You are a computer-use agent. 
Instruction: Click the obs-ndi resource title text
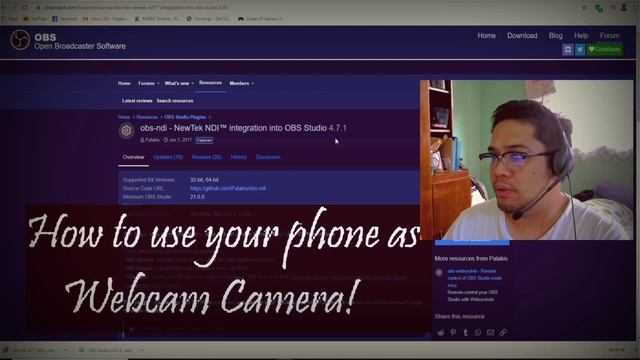pos(243,128)
